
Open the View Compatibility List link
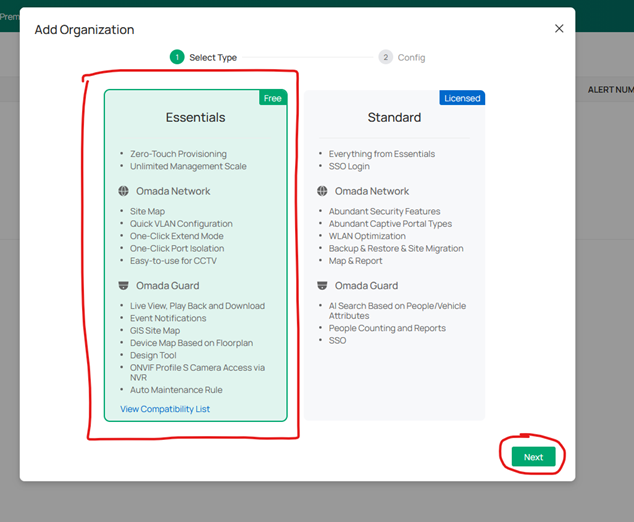165,409
